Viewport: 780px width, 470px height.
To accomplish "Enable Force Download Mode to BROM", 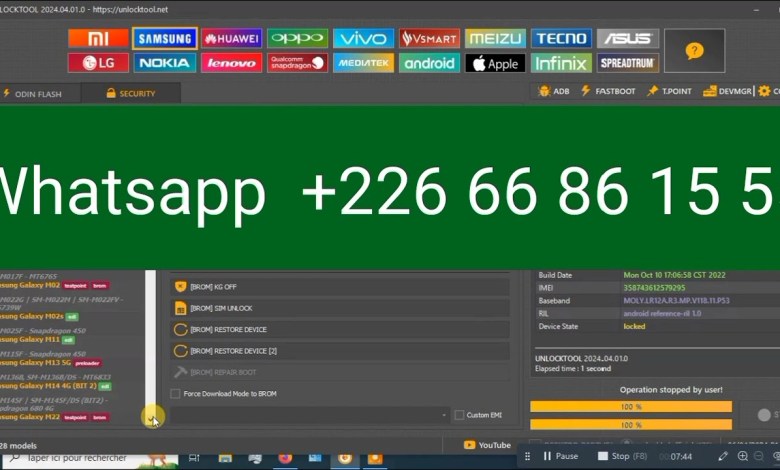I will click(176, 393).
